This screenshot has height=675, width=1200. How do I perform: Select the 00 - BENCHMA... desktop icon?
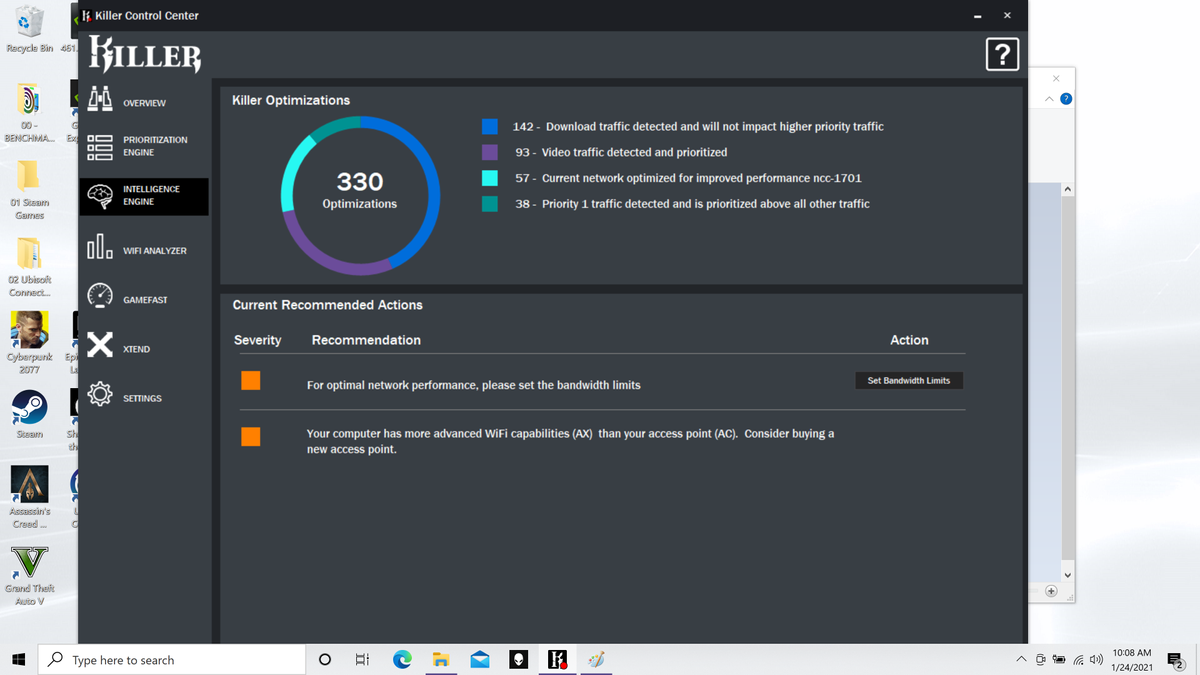tap(30, 113)
